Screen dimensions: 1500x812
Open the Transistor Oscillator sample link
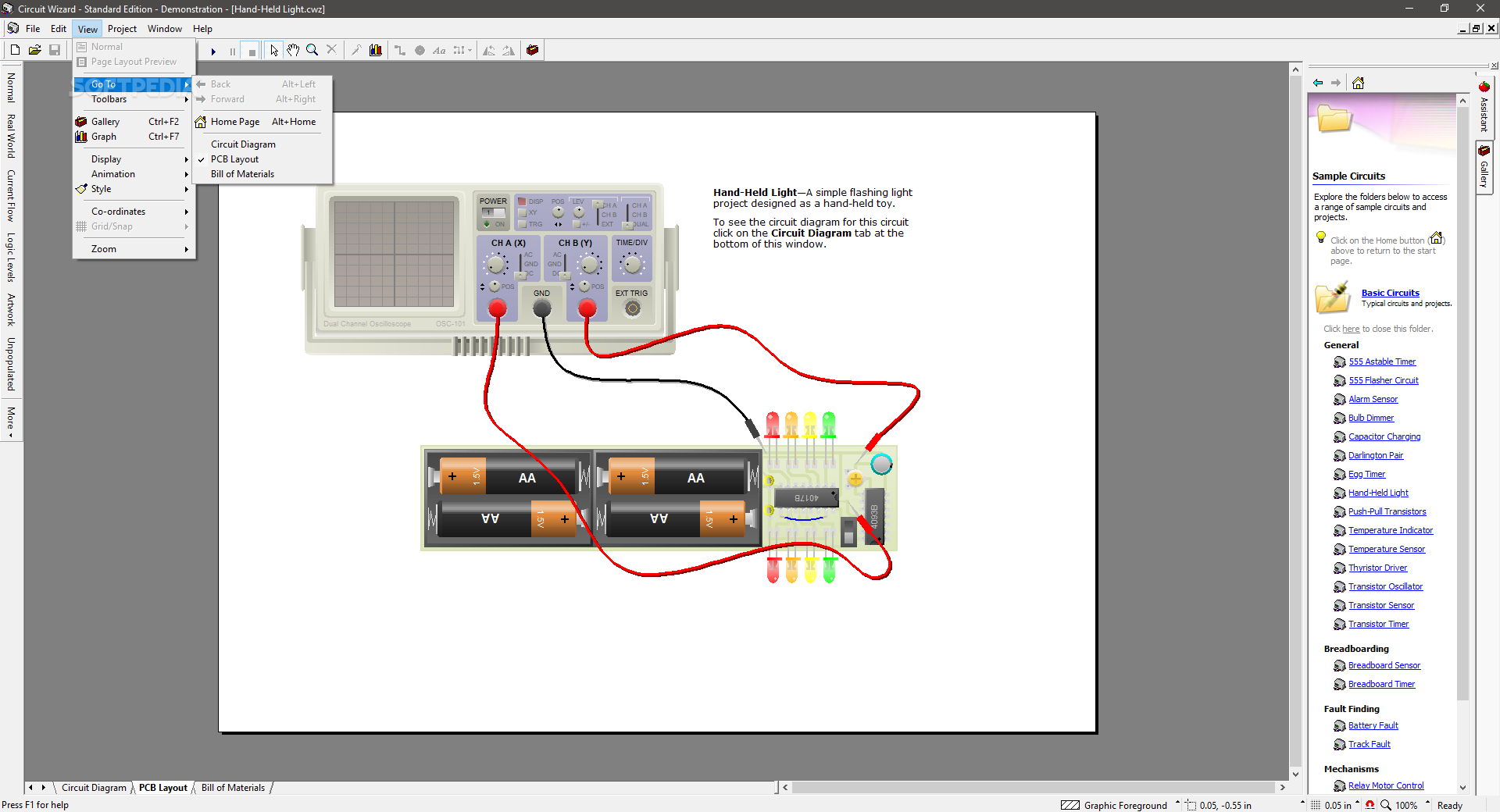(1385, 587)
